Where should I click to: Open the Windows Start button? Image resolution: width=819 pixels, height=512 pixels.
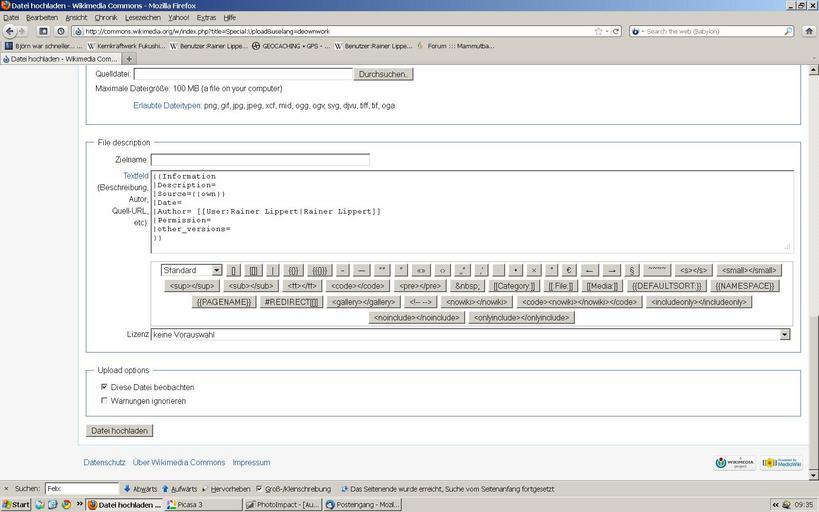(16, 505)
